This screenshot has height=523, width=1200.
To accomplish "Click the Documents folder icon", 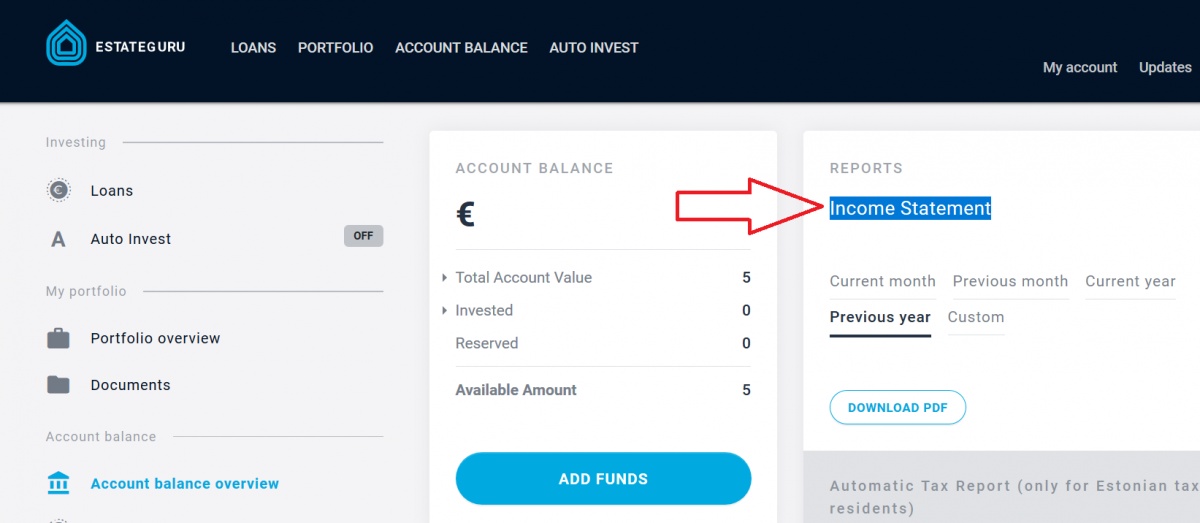I will pyautogui.click(x=59, y=385).
